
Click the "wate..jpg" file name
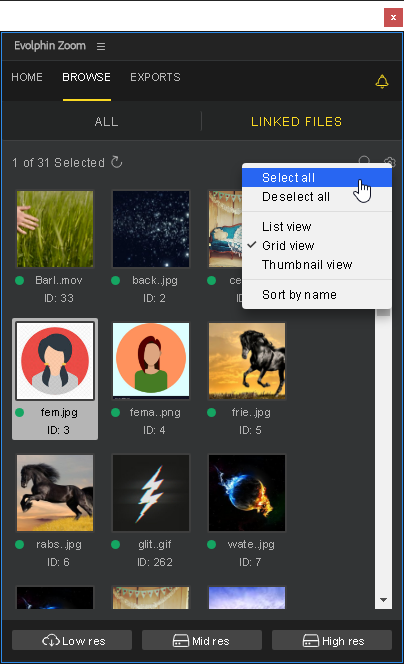pyautogui.click(x=251, y=545)
